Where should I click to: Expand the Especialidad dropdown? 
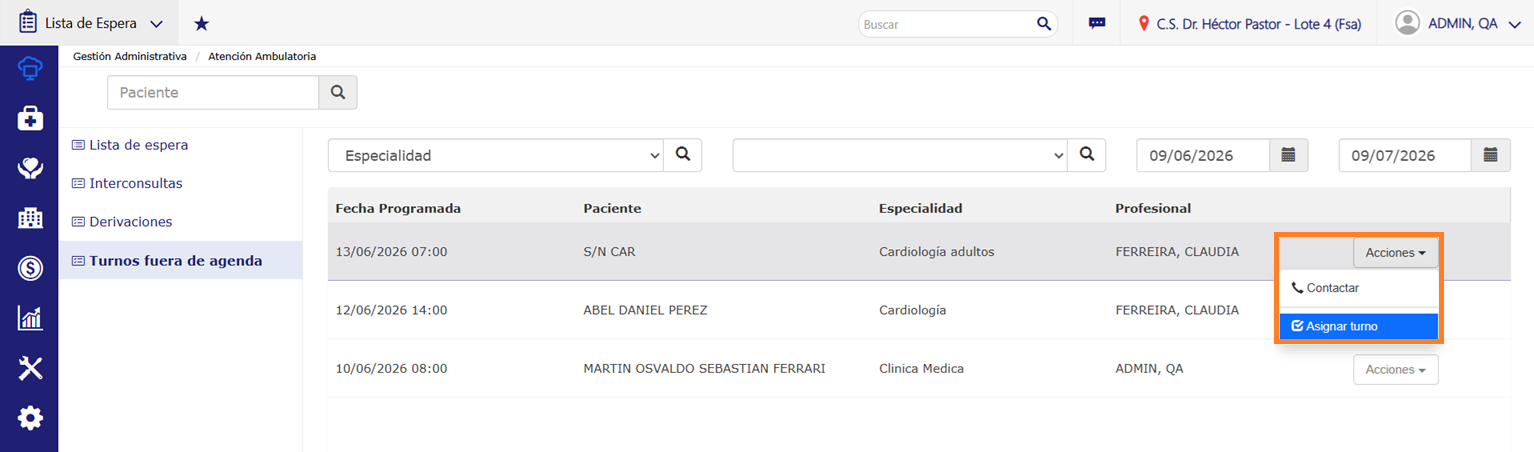[496, 155]
